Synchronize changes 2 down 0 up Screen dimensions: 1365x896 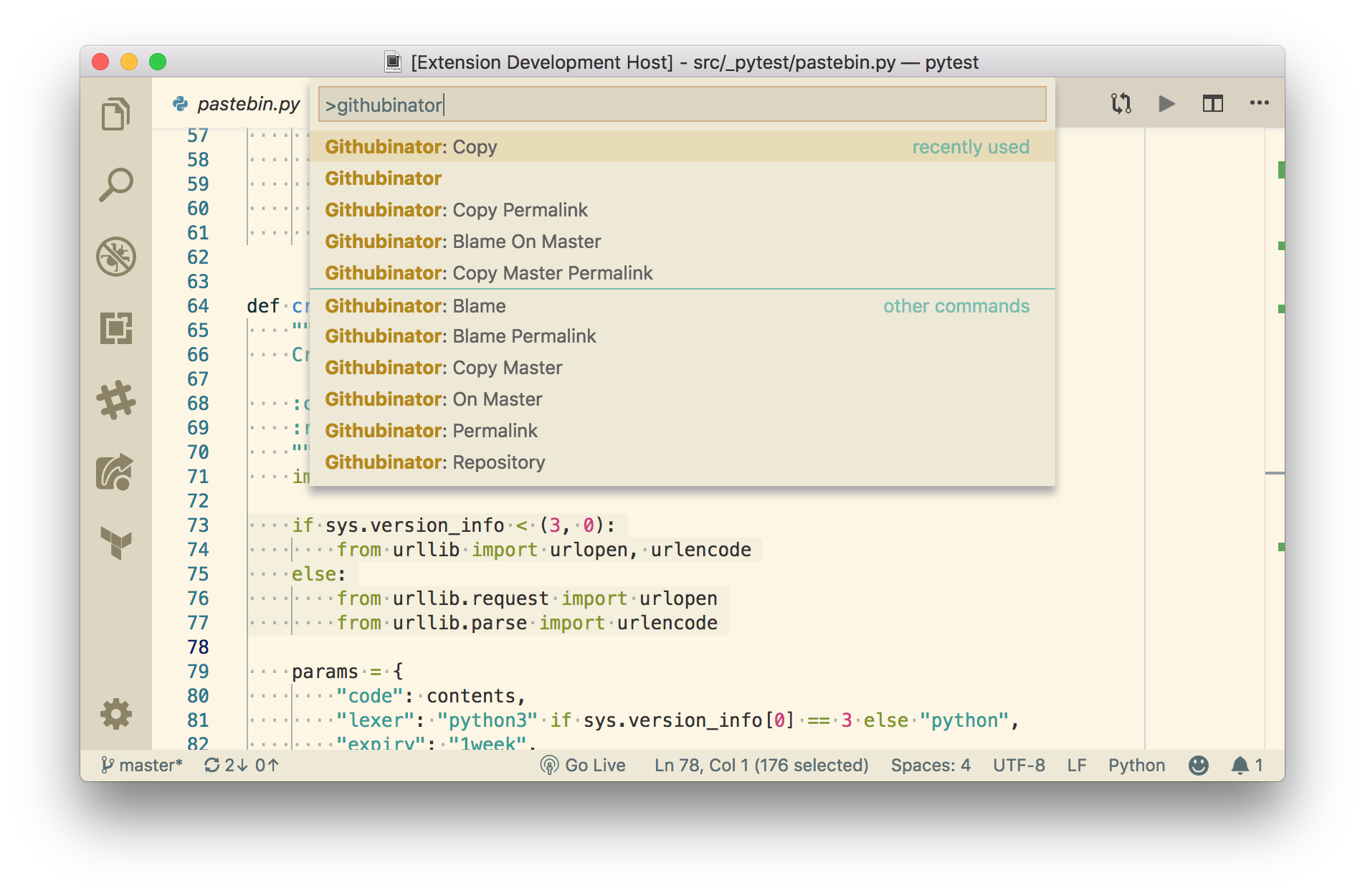(242, 766)
